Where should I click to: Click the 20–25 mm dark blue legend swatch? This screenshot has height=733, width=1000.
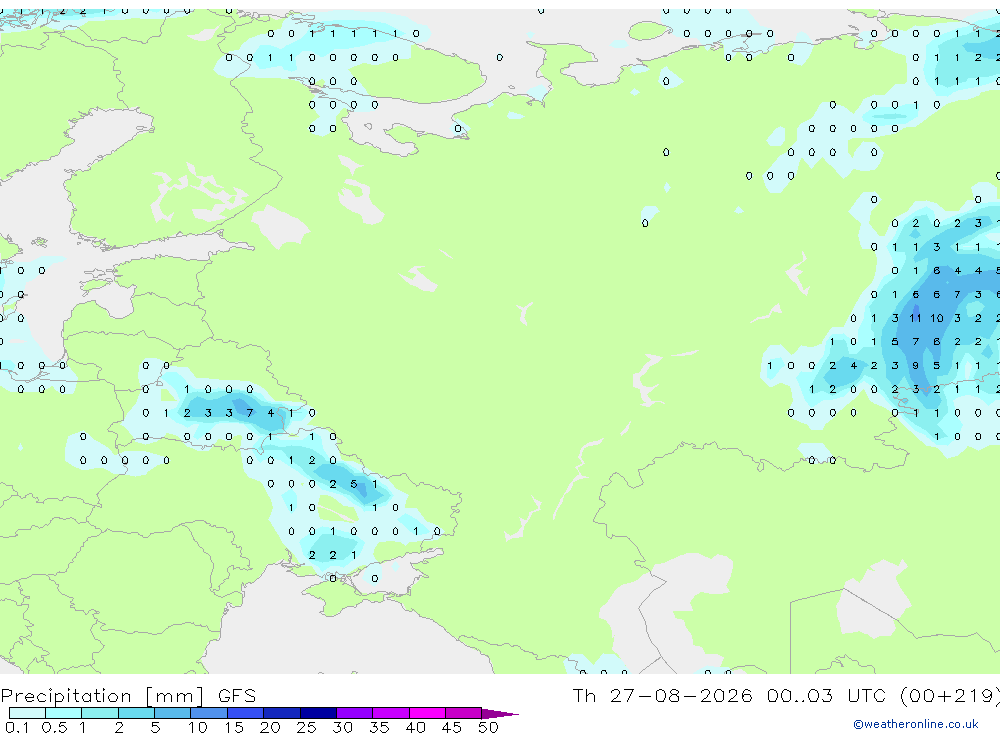coord(281,713)
